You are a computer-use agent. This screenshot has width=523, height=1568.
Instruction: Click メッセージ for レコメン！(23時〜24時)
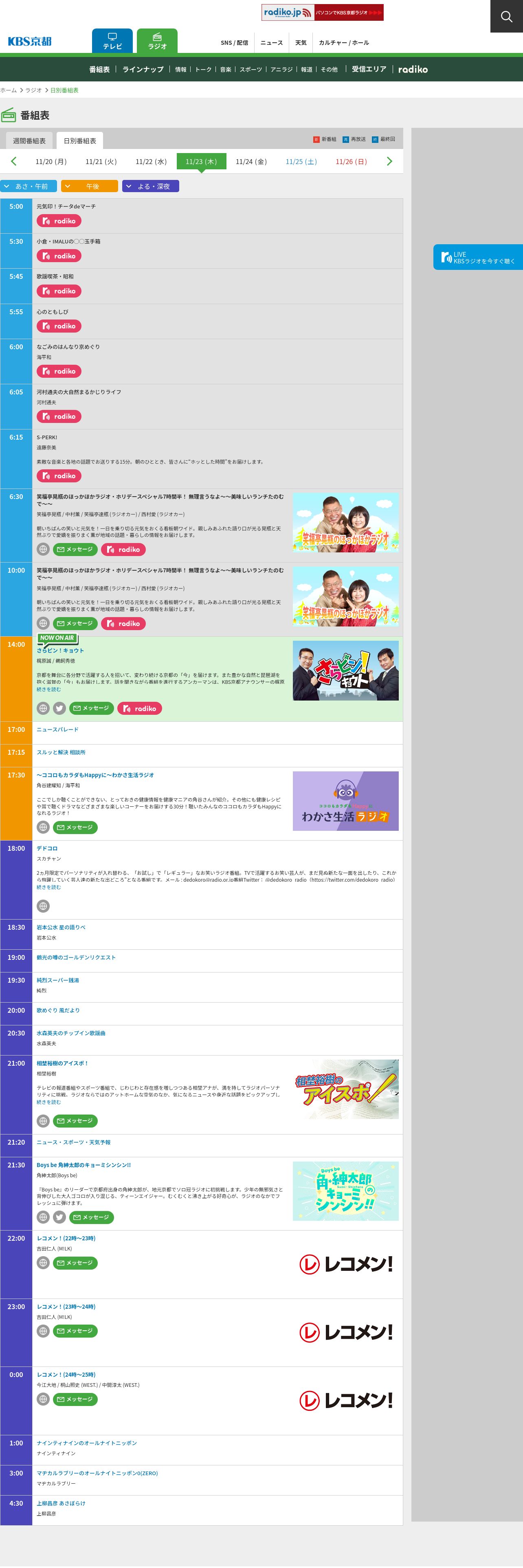75,1331
